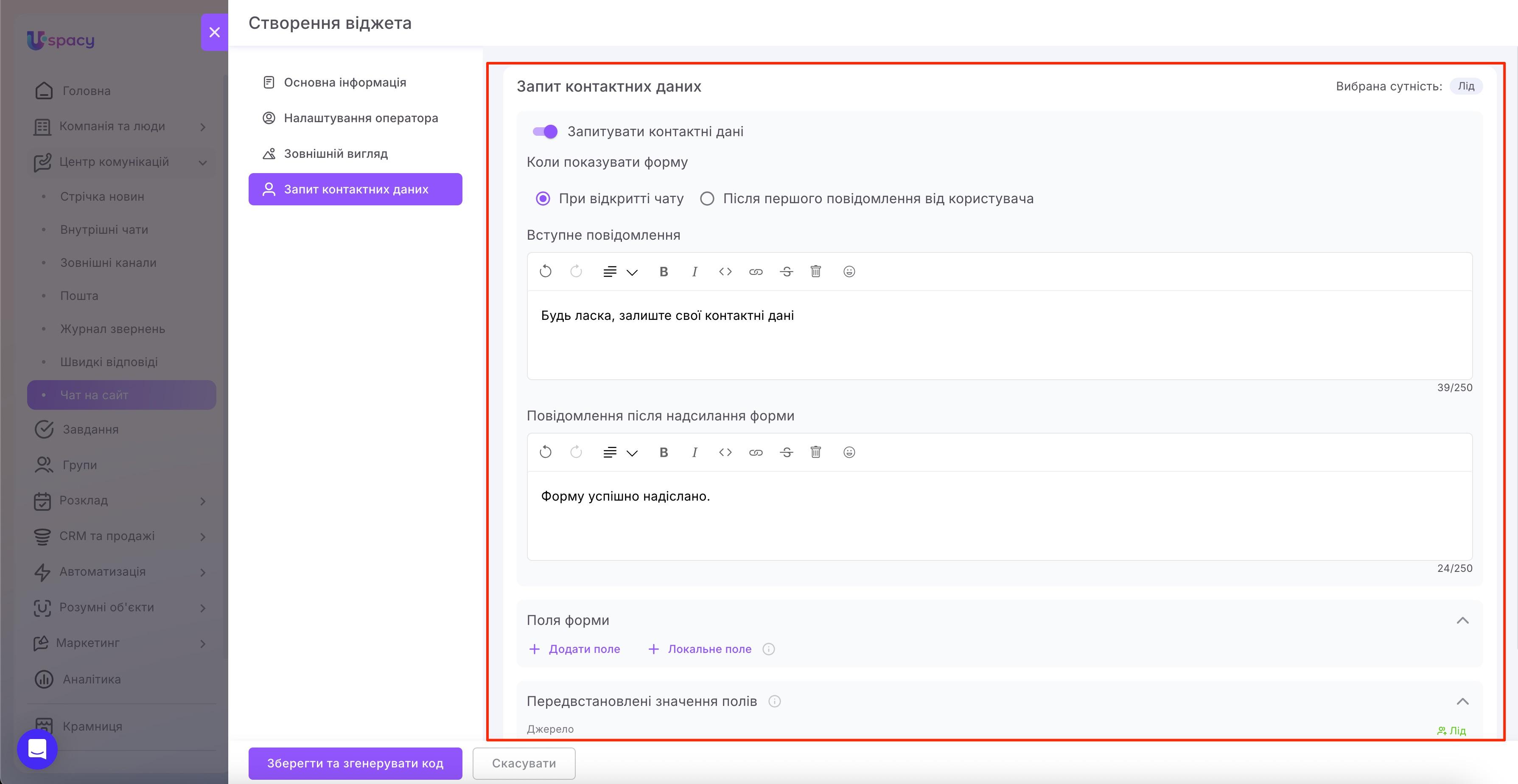The height and width of the screenshot is (784, 1518).
Task: Open Чат на сайт in sidebar
Action: pos(121,395)
